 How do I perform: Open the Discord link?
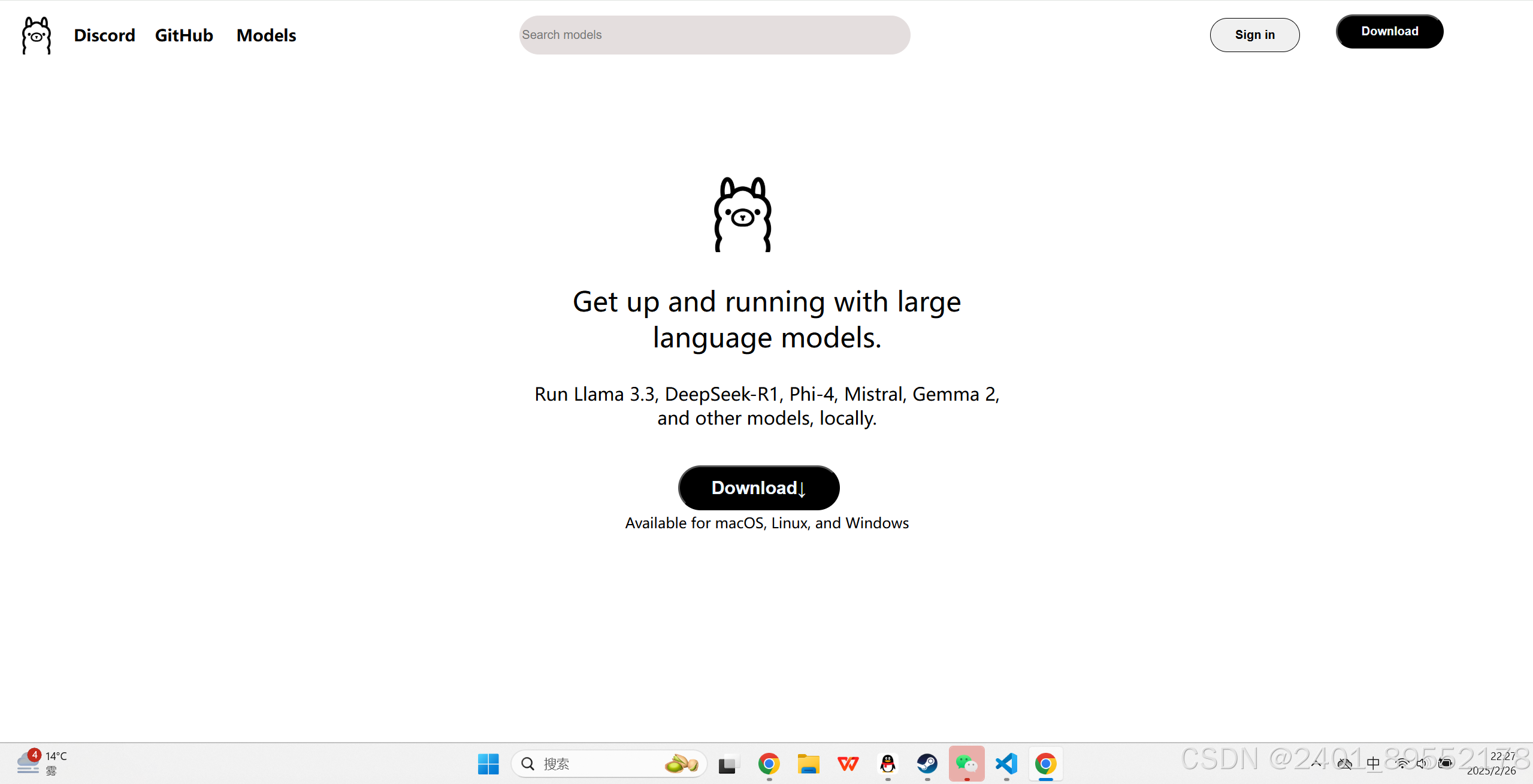point(104,35)
